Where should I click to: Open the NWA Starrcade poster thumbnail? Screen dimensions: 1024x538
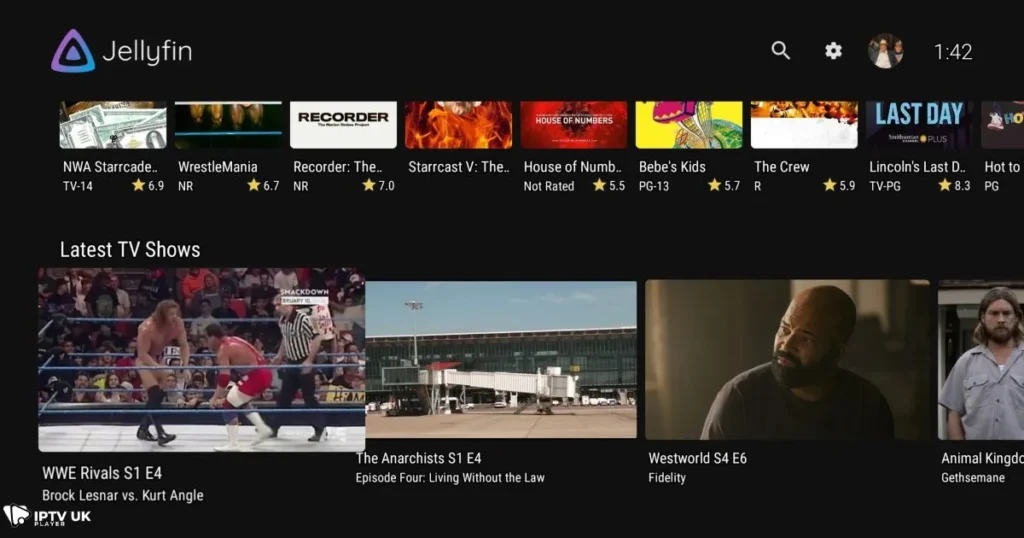[113, 125]
